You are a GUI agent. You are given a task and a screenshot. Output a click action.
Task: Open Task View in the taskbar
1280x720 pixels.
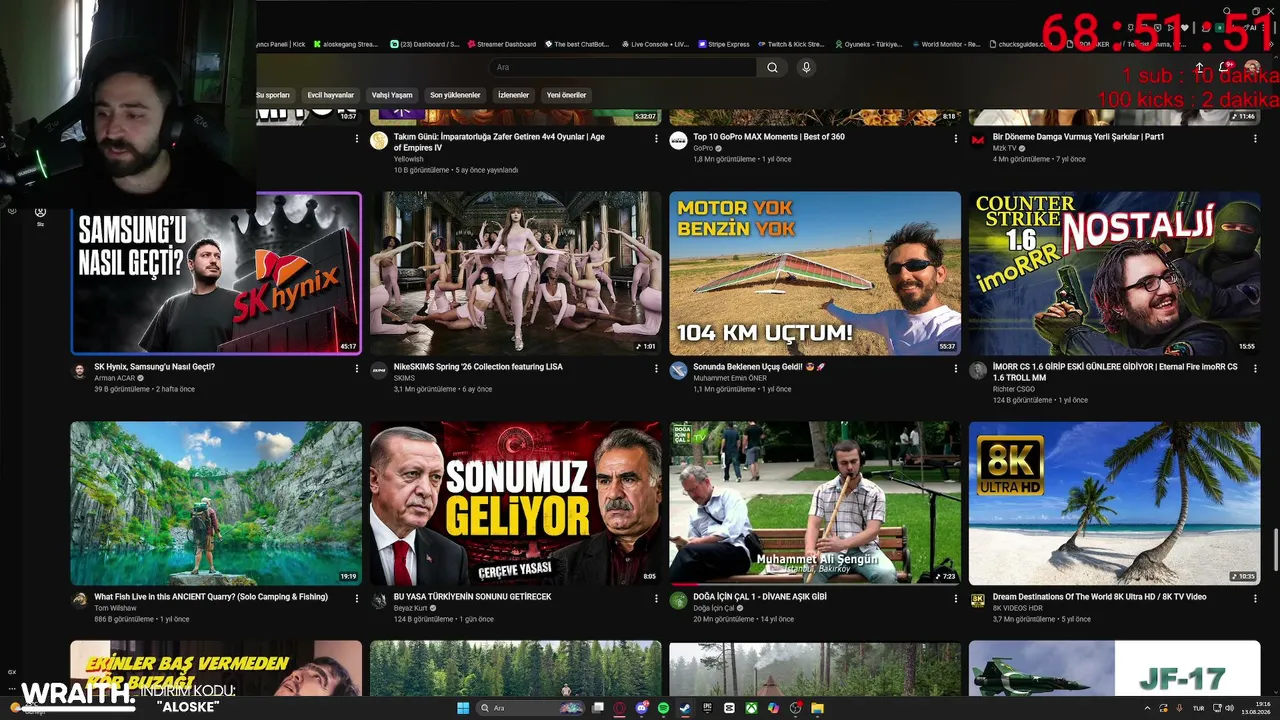(597, 708)
